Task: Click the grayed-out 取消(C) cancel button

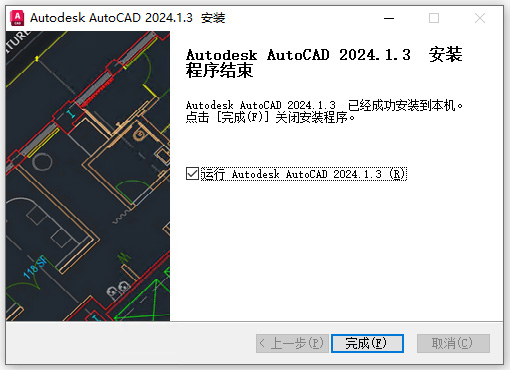Action: tap(453, 343)
